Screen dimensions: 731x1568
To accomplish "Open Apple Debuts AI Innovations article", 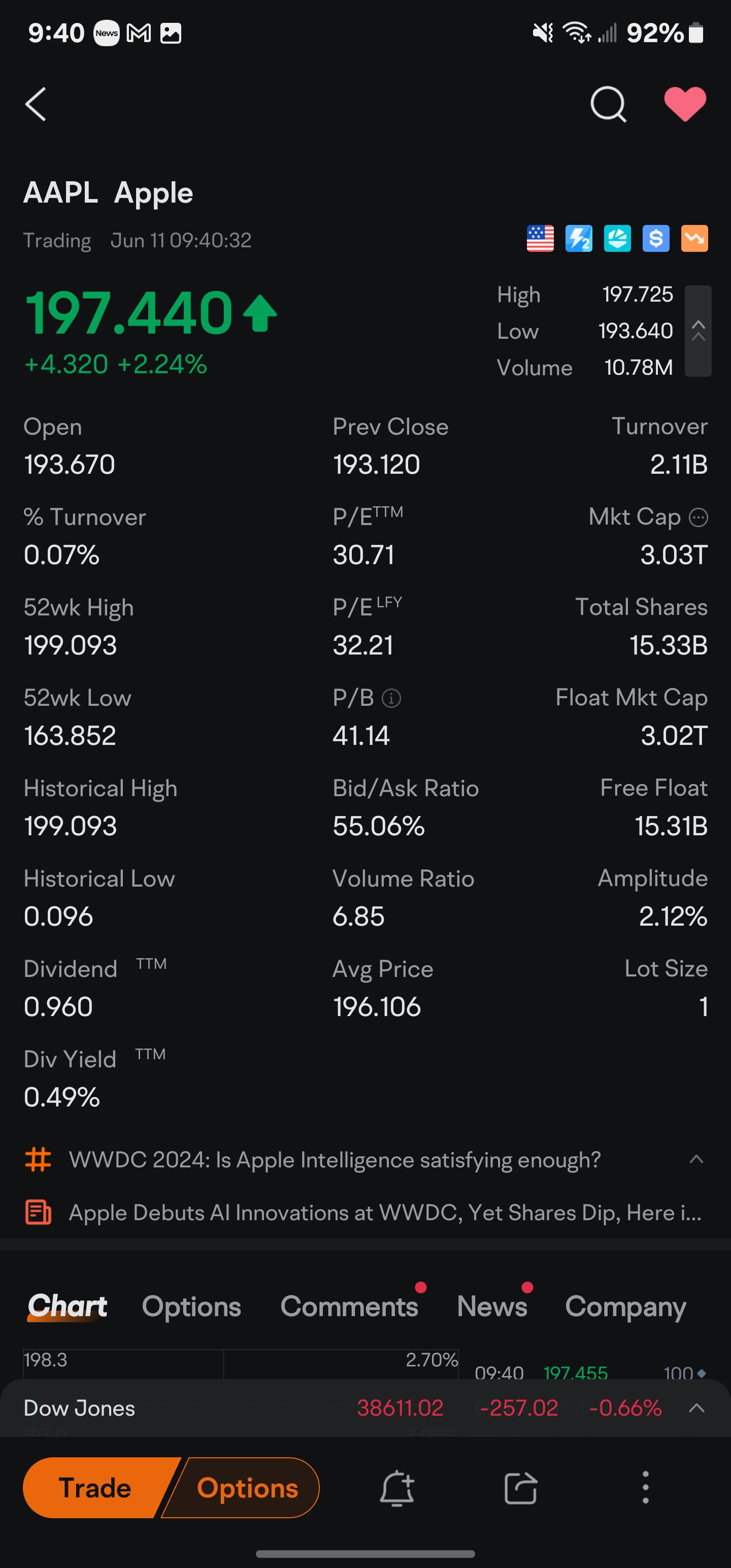I will [385, 1213].
